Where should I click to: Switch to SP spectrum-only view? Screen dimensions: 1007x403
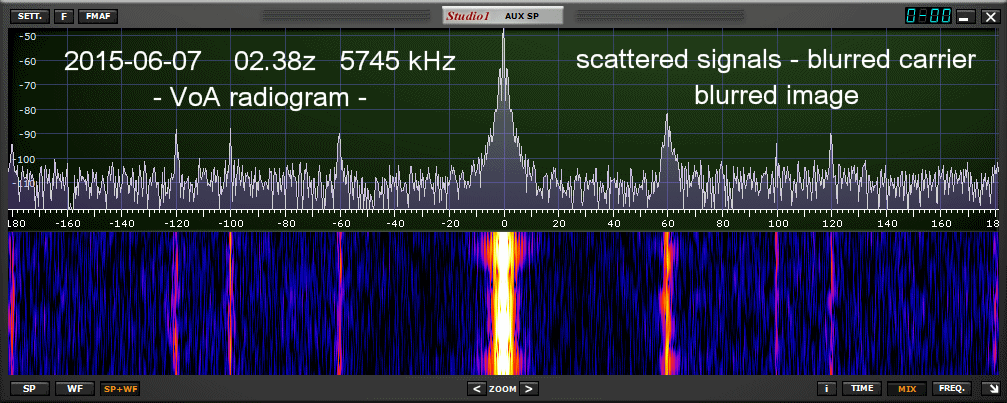pos(27,388)
